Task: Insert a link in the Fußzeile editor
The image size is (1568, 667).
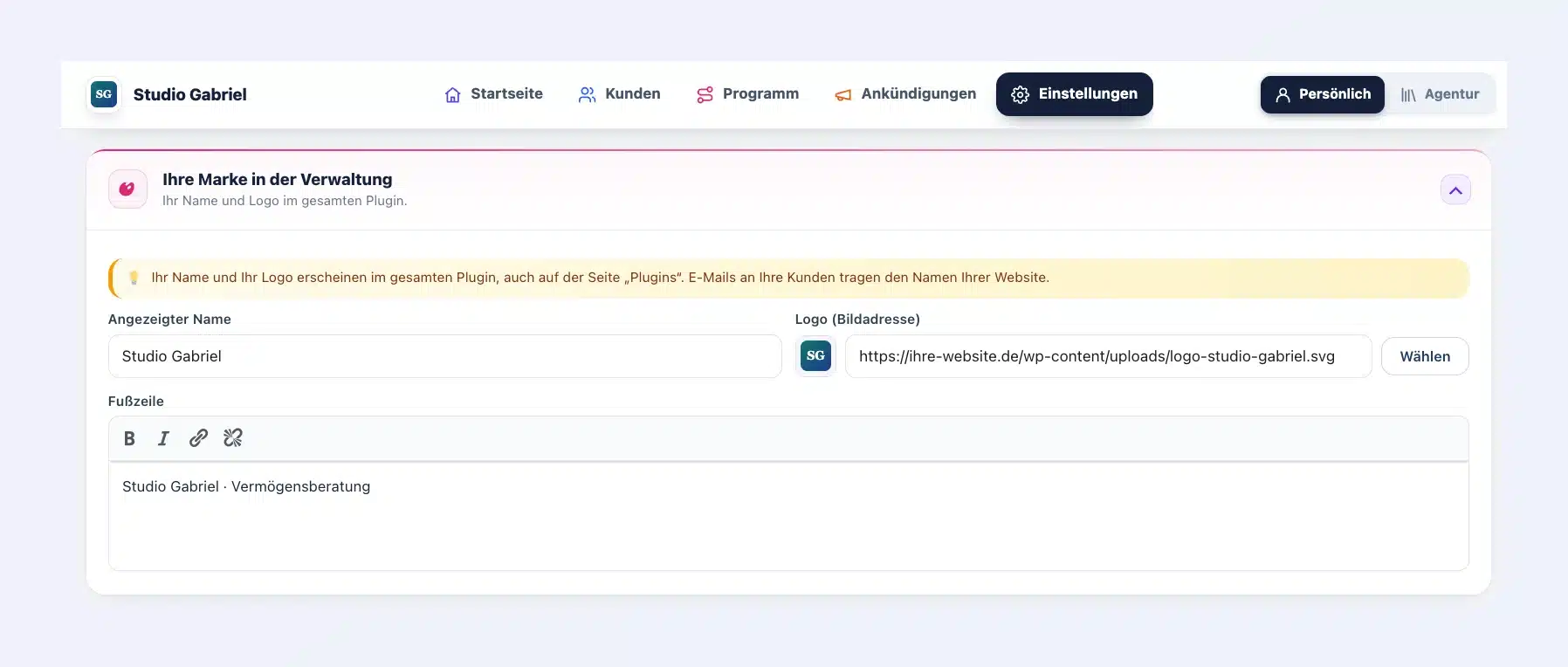Action: [x=198, y=438]
